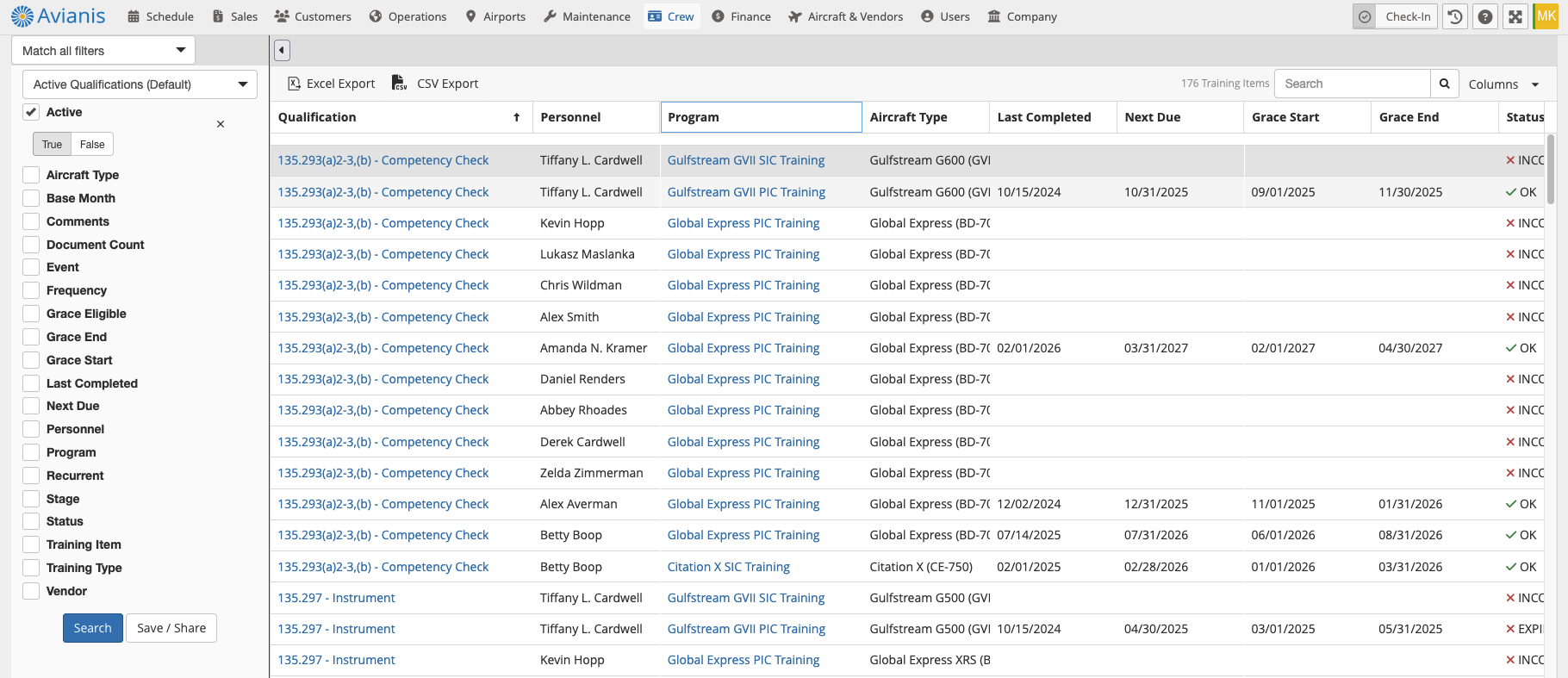Click the Program column header
The width and height of the screenshot is (1568, 678).
761,117
